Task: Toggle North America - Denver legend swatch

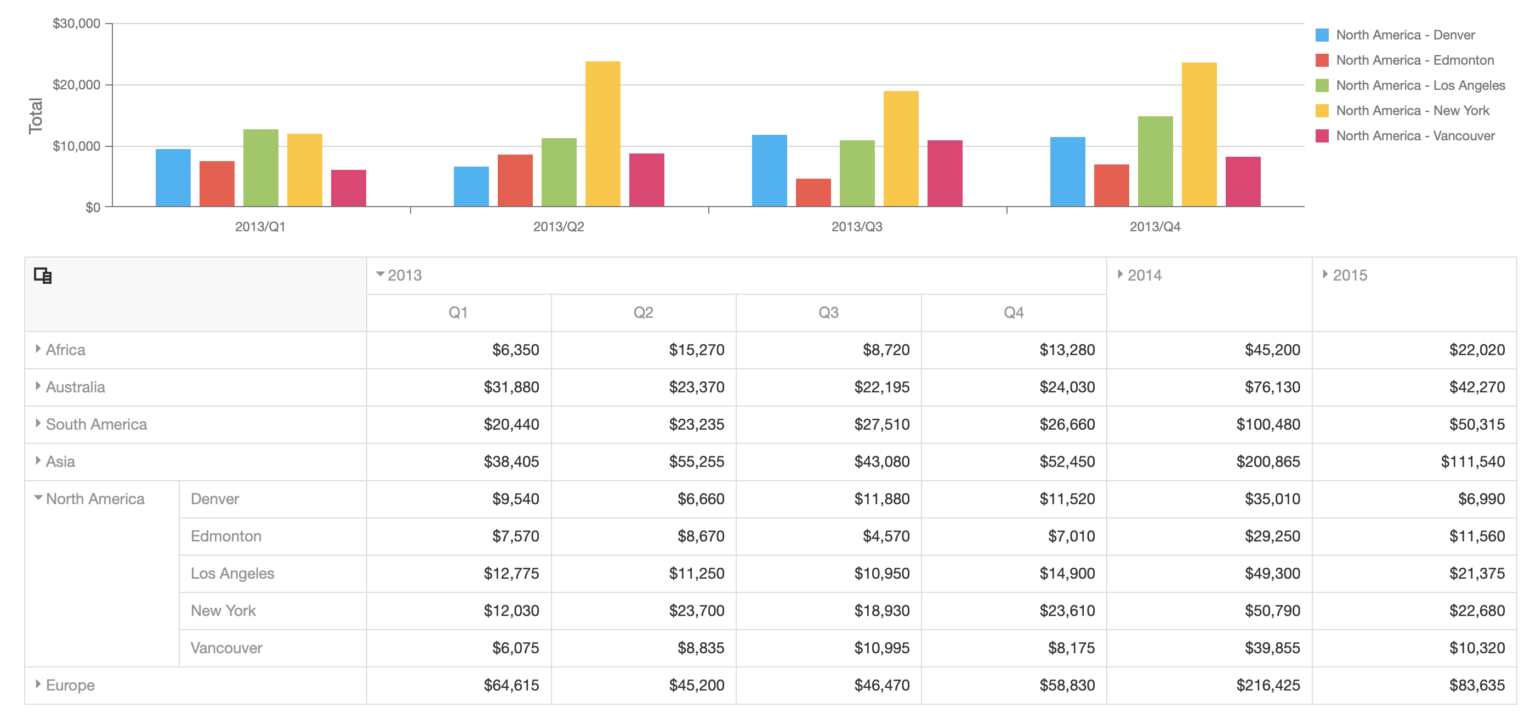Action: pos(1323,35)
